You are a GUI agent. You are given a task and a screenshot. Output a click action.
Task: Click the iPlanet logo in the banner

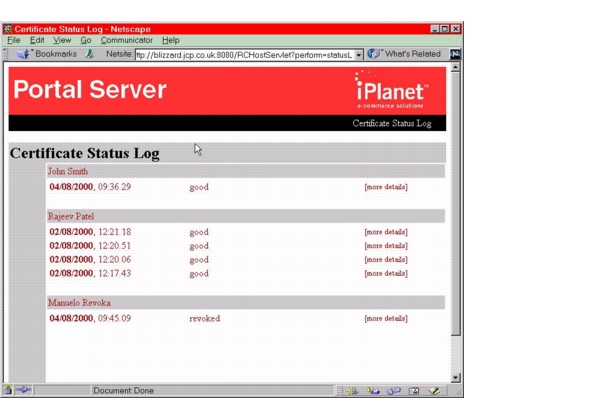pyautogui.click(x=391, y=90)
